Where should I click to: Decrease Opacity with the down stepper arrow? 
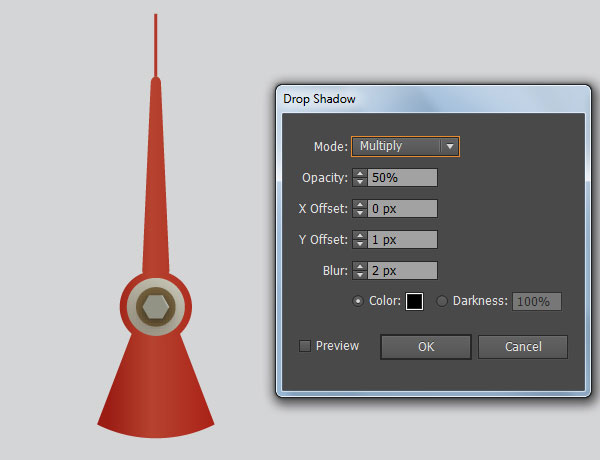[x=360, y=182]
